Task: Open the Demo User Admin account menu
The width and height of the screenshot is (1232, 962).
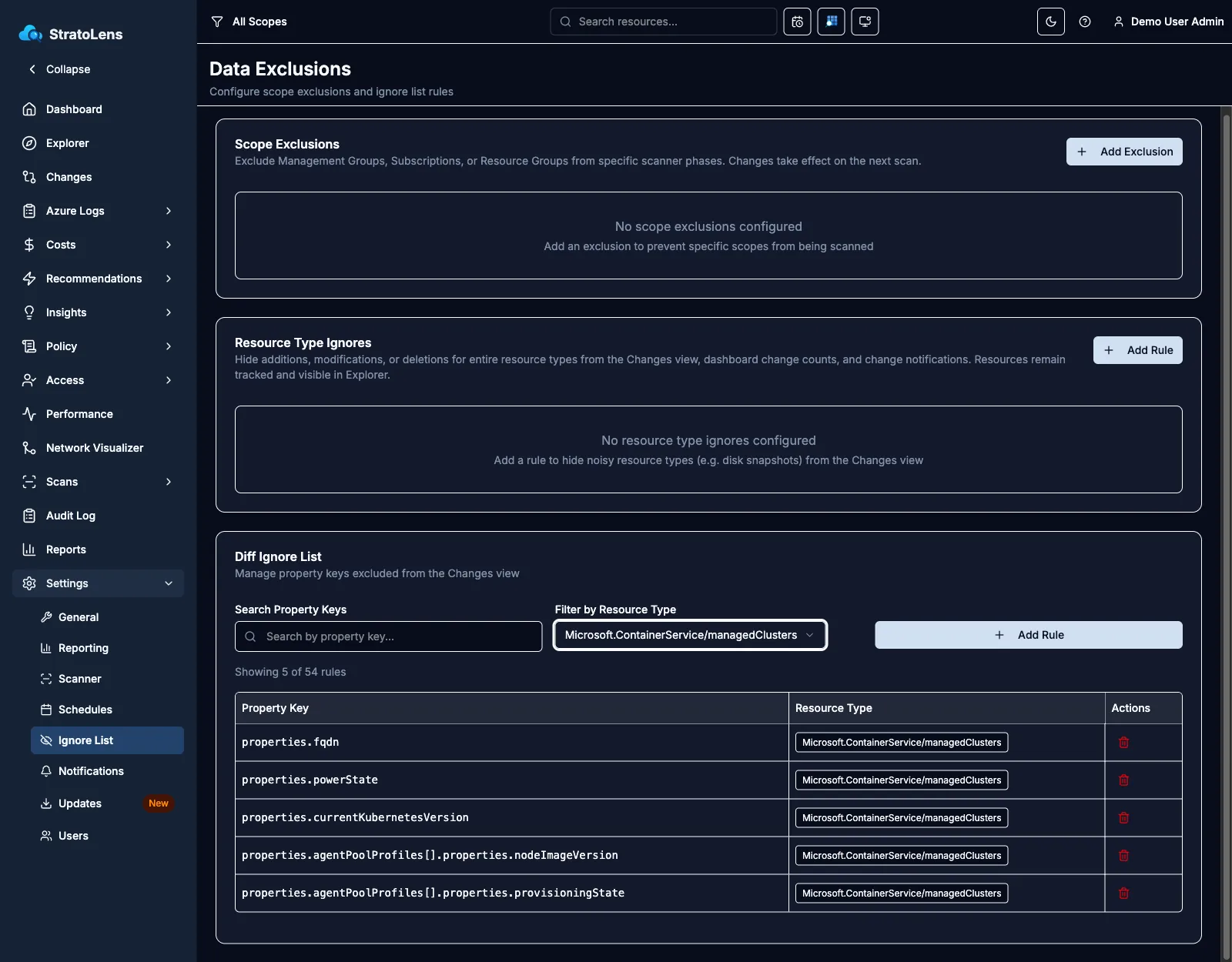Action: [x=1169, y=22]
